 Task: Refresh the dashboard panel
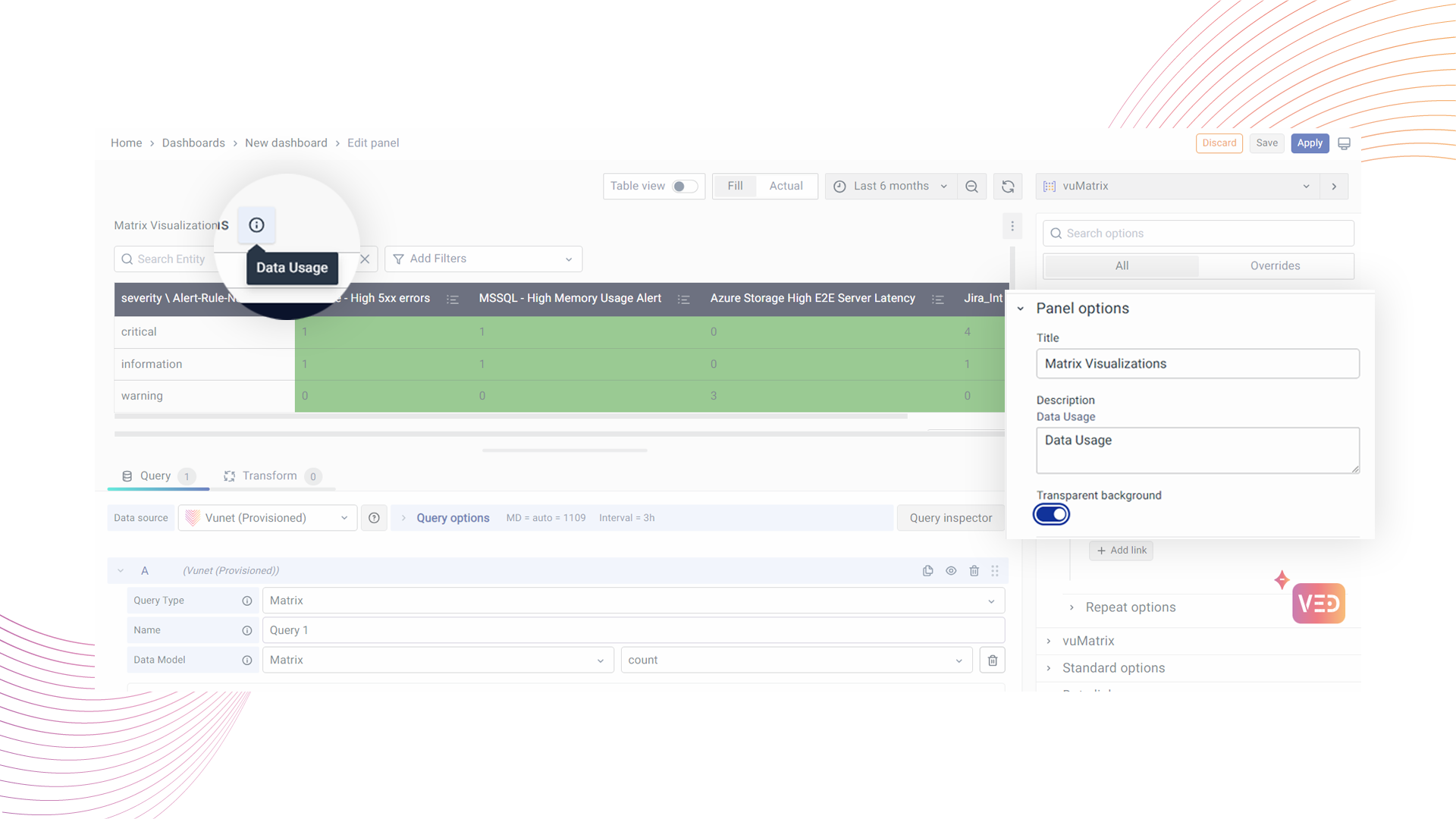click(1008, 187)
